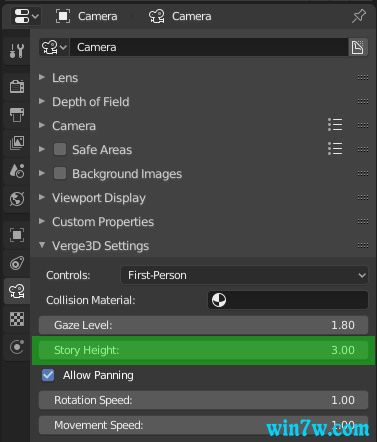
Task: Open Camera panel presets list icon
Action: coord(335,125)
